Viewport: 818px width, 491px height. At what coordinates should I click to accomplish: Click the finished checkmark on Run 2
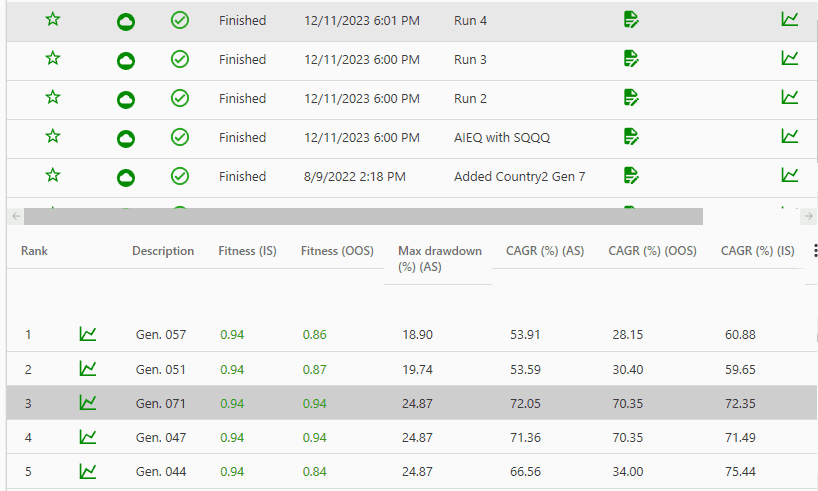click(x=180, y=98)
